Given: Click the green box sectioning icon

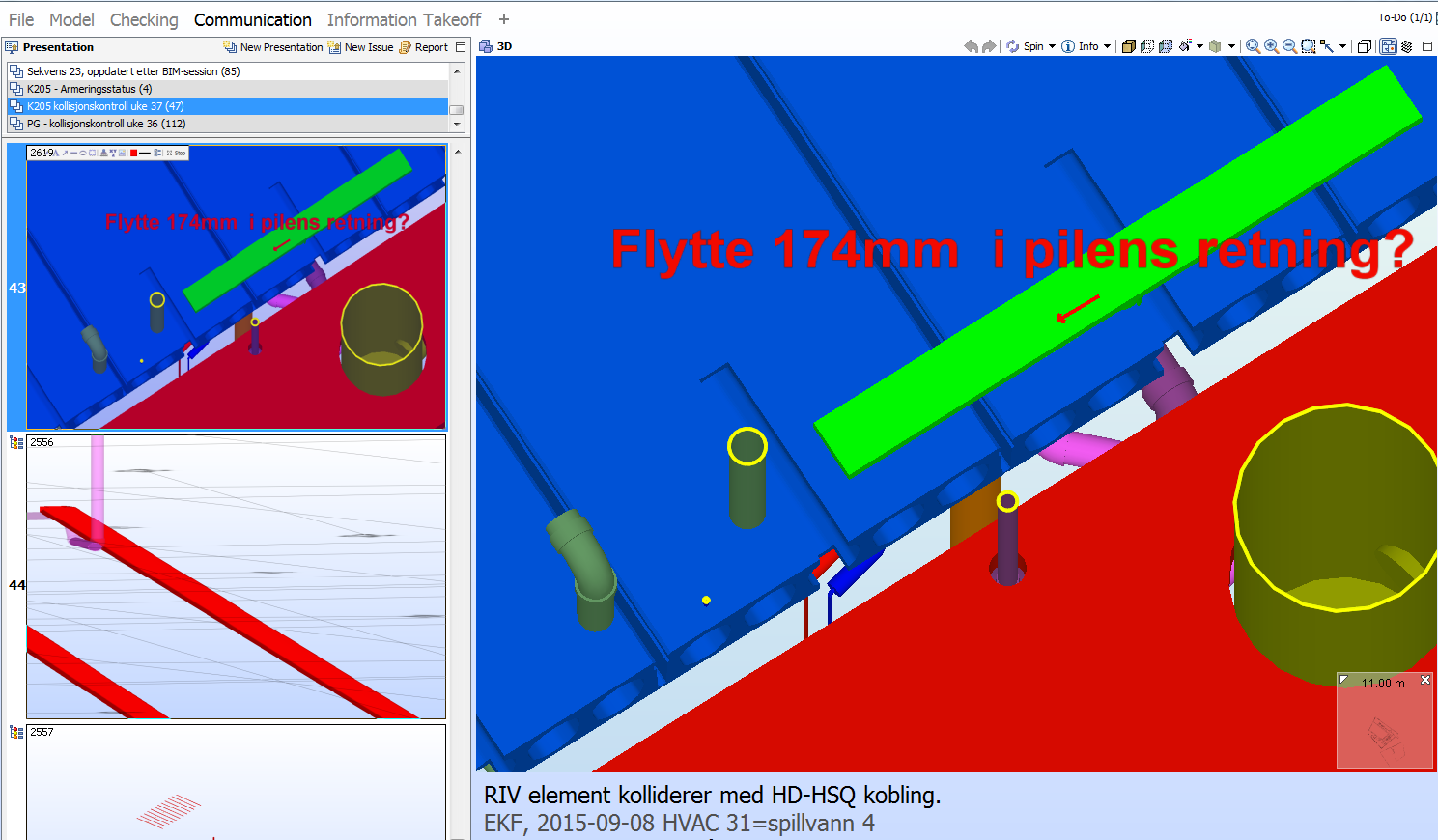Looking at the screenshot, I should [1215, 46].
